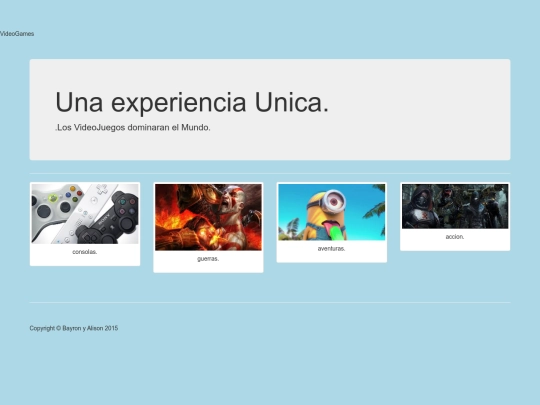Viewport: 540px width, 405px height.
Task: Select the 'aventuras.' caption text
Action: pos(331,248)
